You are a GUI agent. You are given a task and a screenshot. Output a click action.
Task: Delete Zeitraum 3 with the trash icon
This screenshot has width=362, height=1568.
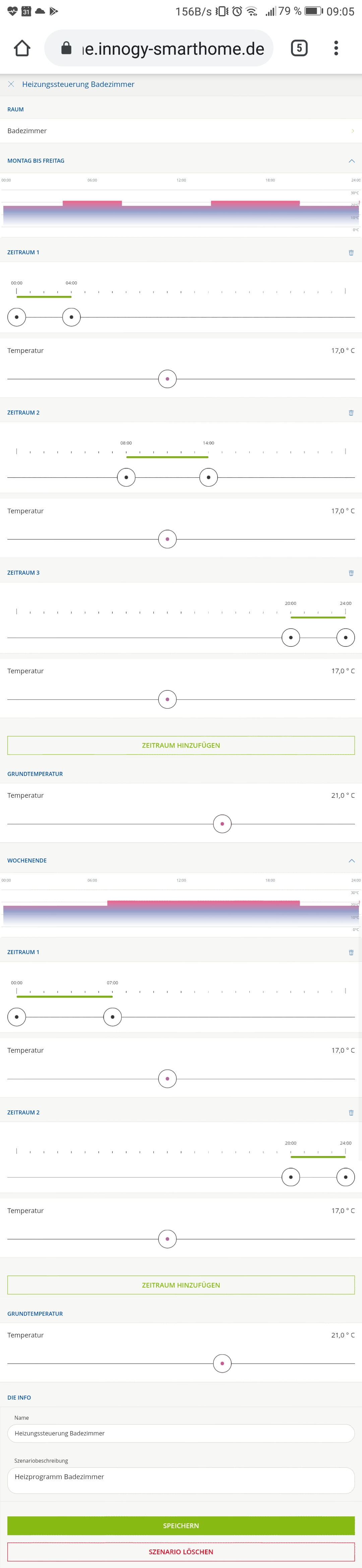pos(351,573)
